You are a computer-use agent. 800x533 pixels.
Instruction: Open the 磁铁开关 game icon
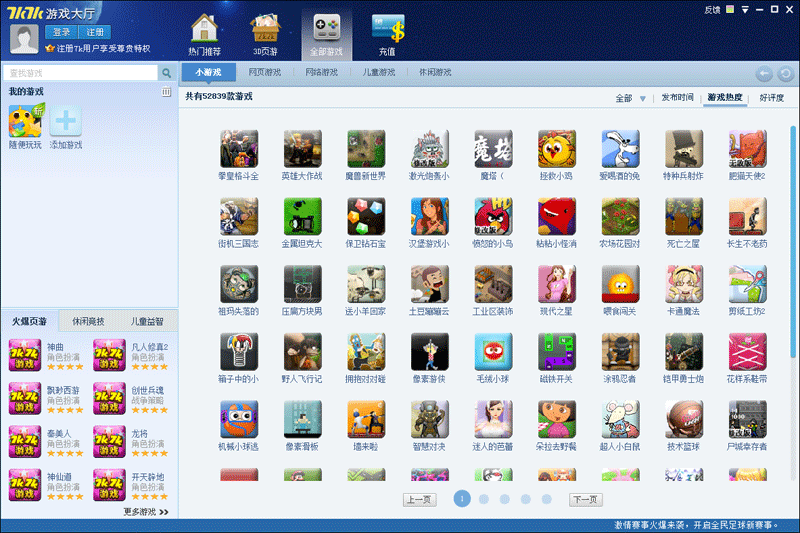click(557, 351)
